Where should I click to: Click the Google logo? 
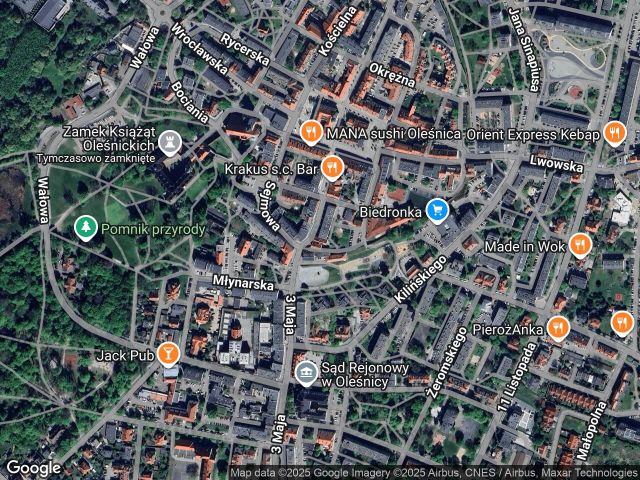[x=33, y=468]
